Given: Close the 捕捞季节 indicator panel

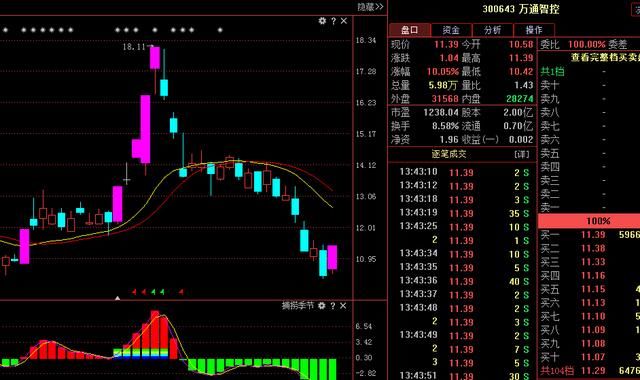Looking at the screenshot, I should [343, 306].
